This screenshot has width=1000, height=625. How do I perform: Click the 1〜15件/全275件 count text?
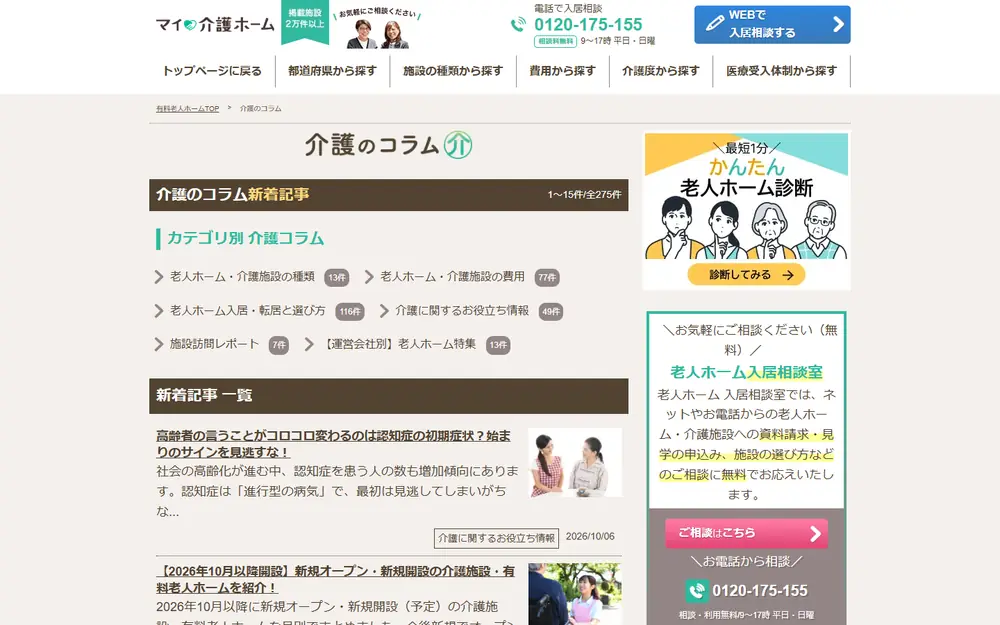[584, 195]
